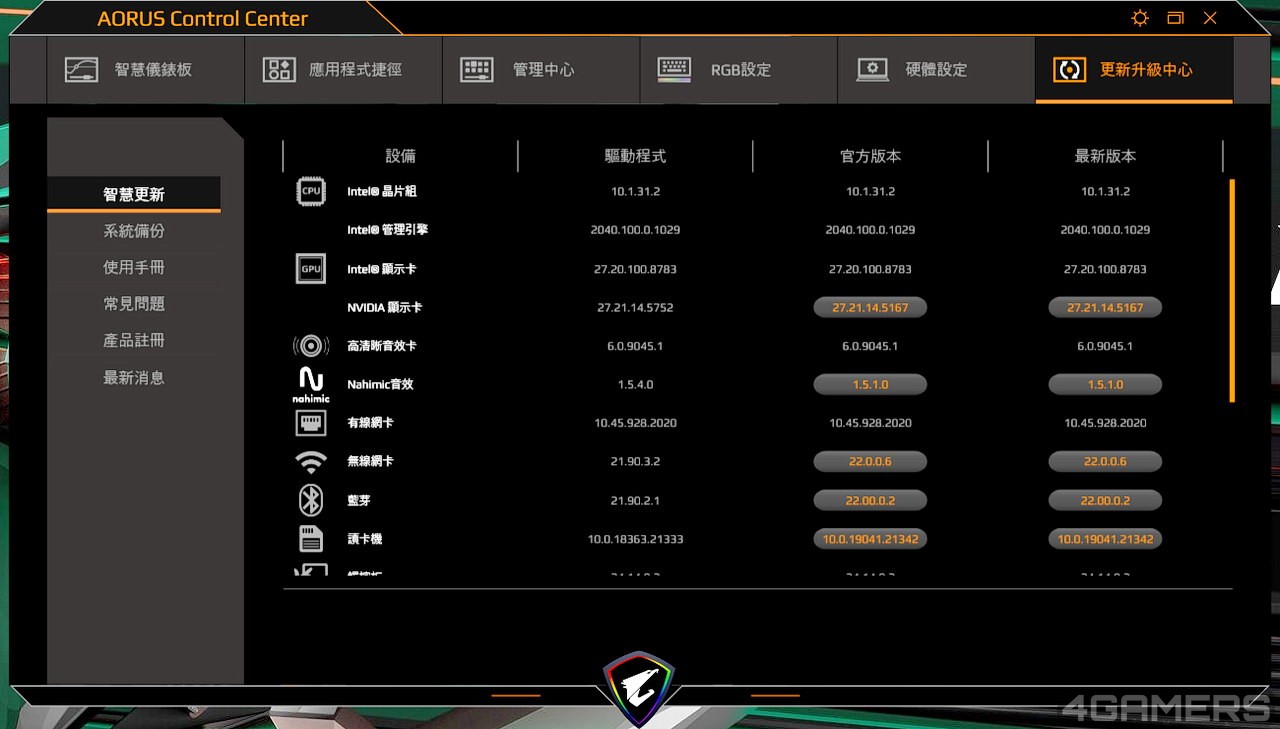Click card reader official 10.0.19041.21342 button
This screenshot has width=1280, height=729.
[870, 539]
